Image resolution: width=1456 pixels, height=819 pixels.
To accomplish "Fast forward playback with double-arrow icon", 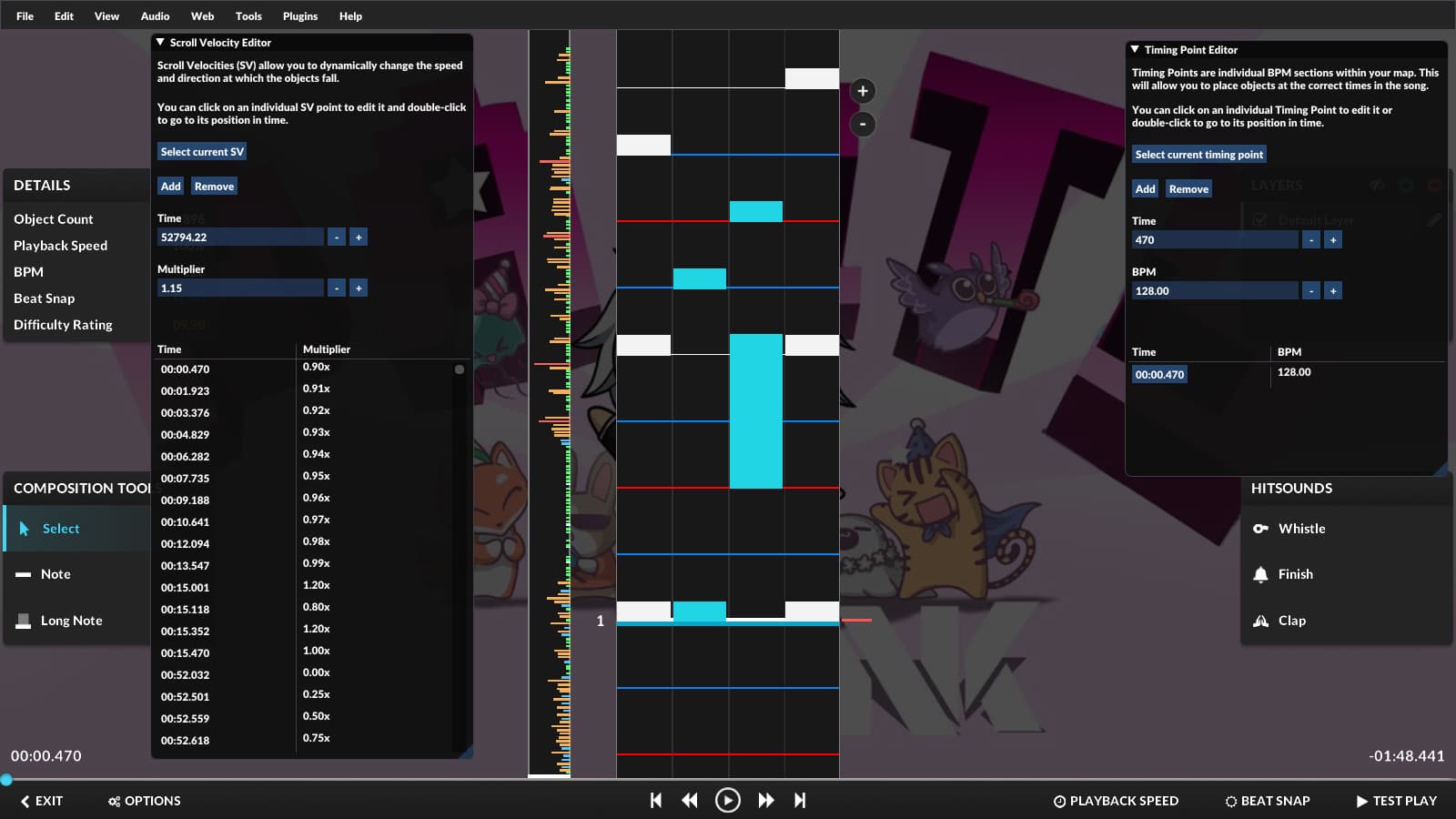I will pyautogui.click(x=766, y=800).
